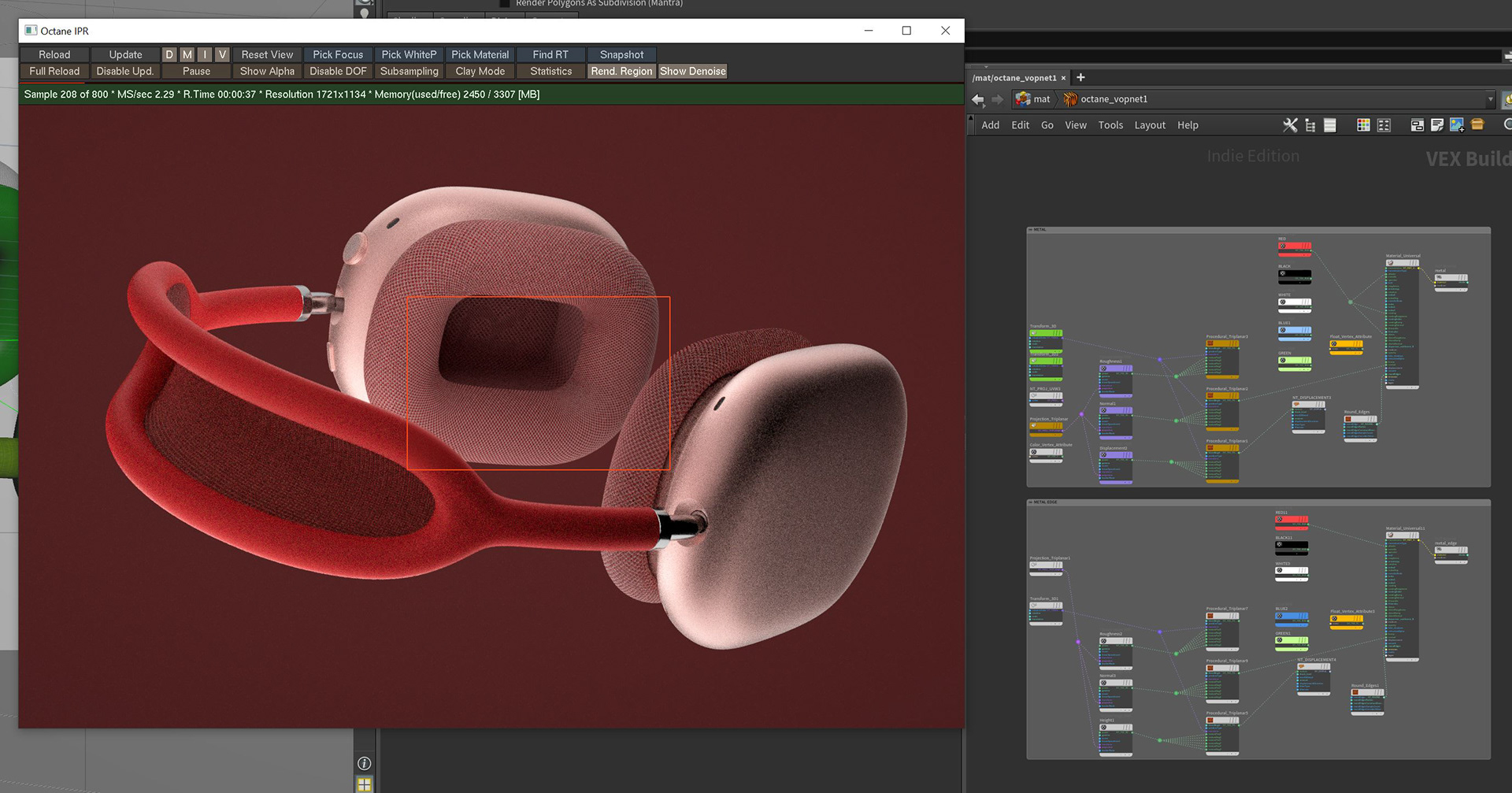This screenshot has height=793, width=1512.
Task: Open the Edit menu in network editor
Action: (1020, 125)
